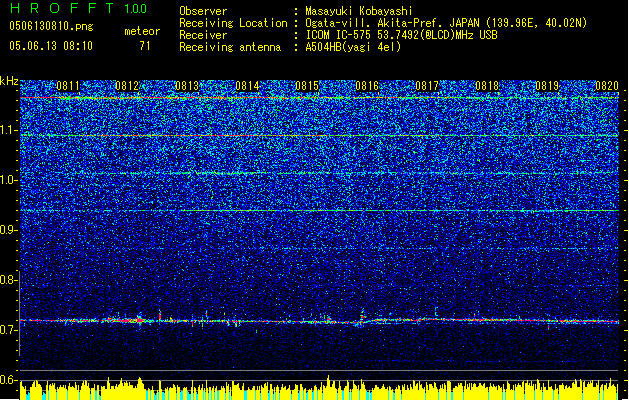This screenshot has height=400, width=629.
Task: Click the 1.1 frequency axis label
Action: click(8, 130)
